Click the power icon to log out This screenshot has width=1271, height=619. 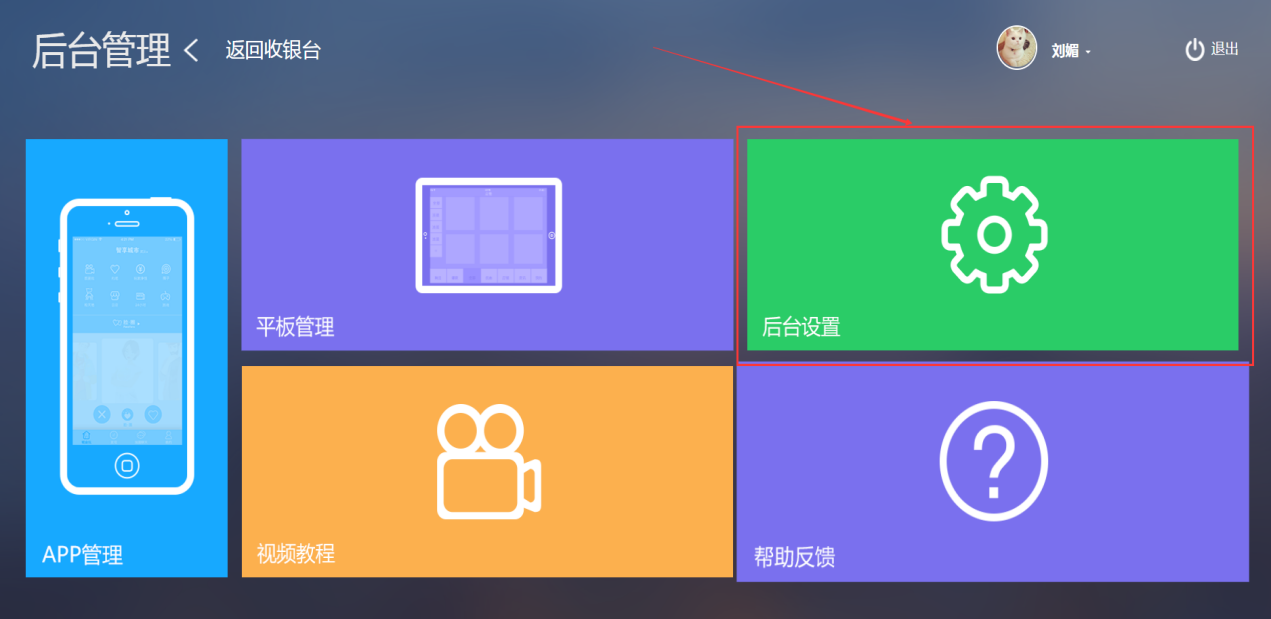pos(1195,49)
